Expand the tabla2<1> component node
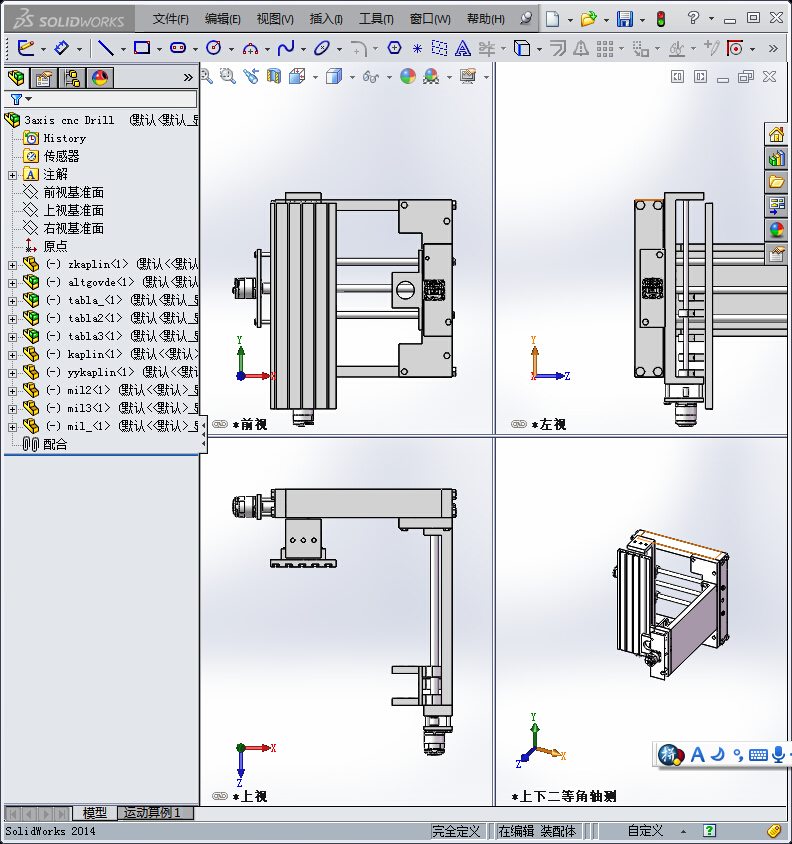Image resolution: width=792 pixels, height=844 pixels. coord(12,319)
